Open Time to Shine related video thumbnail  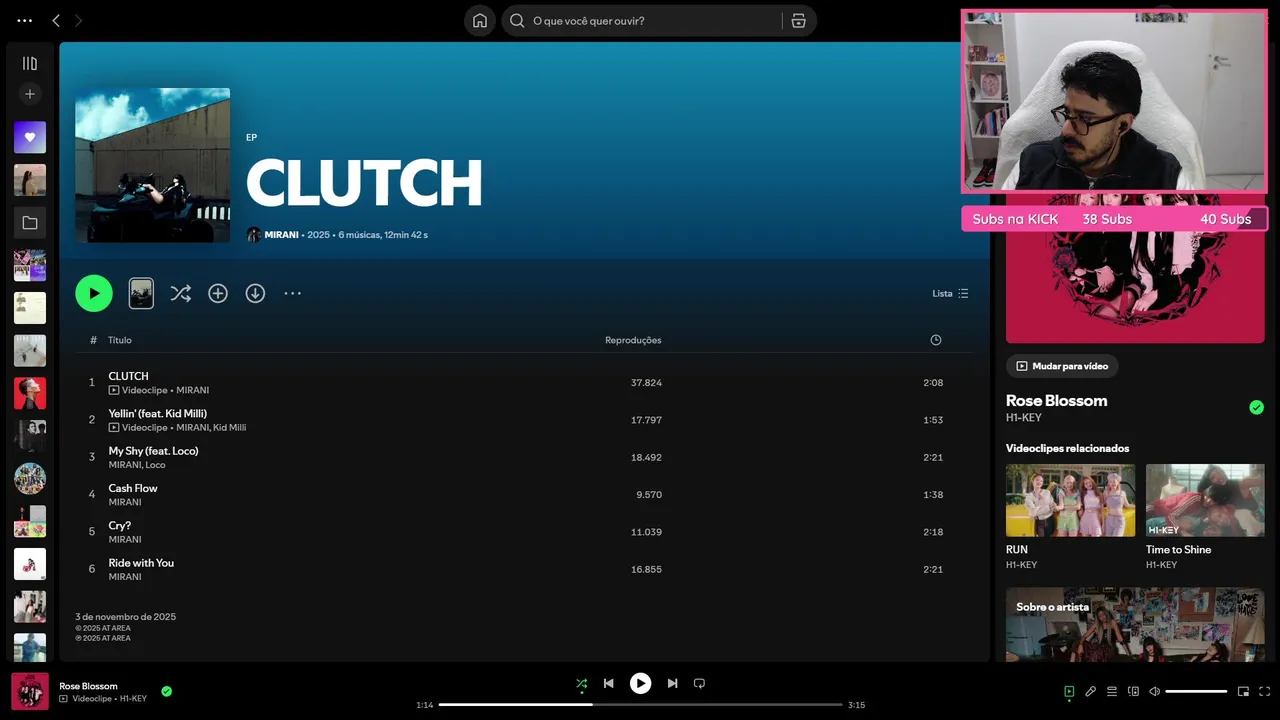pos(1205,500)
